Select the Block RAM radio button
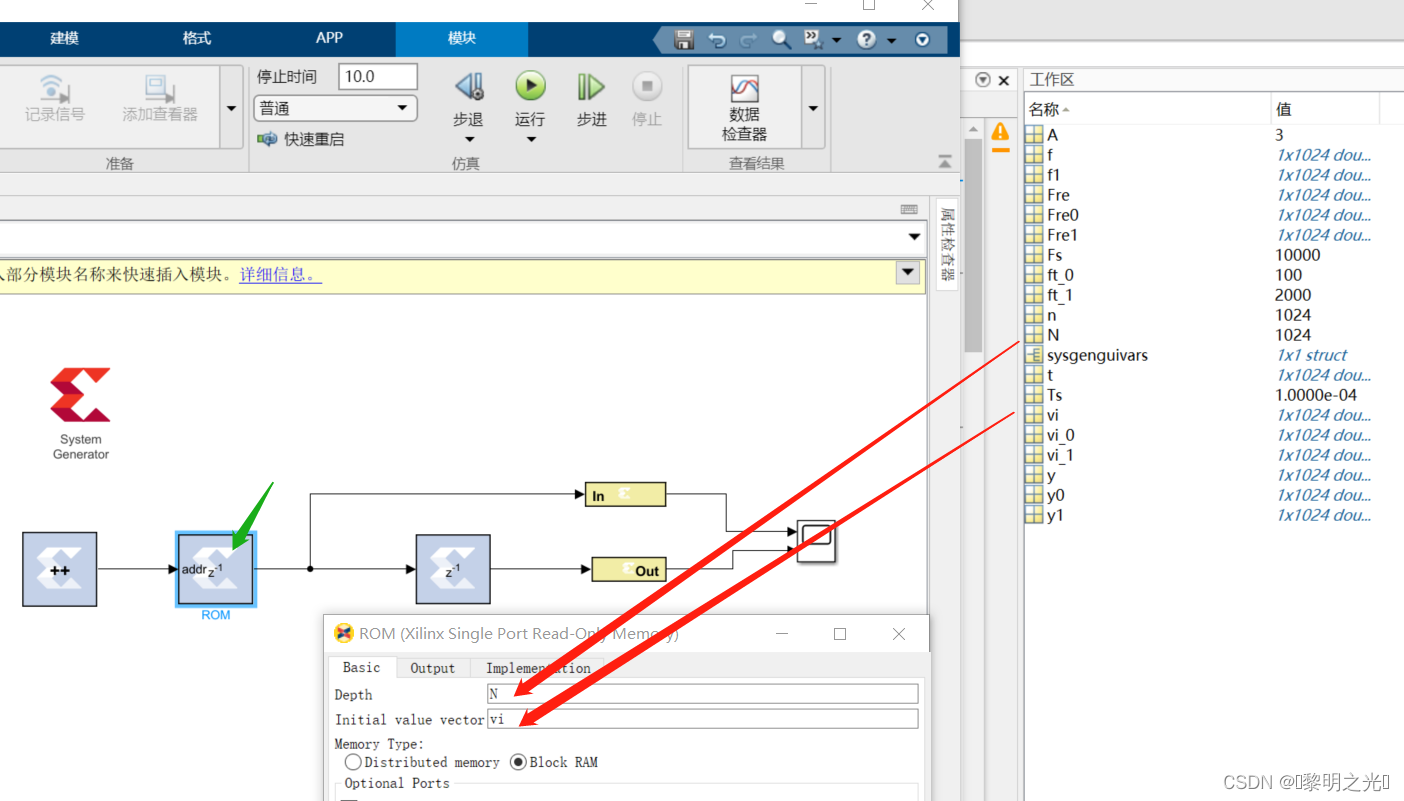Viewport: 1404px width, 801px height. (518, 762)
